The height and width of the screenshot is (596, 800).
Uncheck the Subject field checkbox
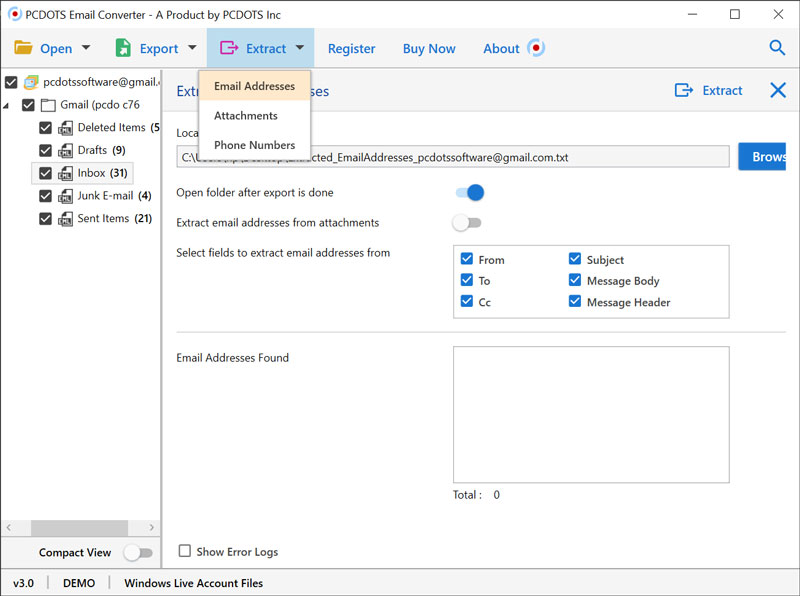coord(574,259)
